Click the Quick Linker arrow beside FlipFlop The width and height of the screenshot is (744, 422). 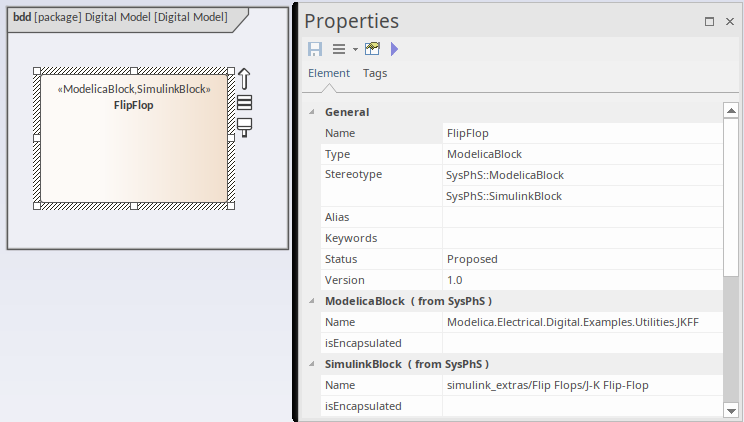244,80
